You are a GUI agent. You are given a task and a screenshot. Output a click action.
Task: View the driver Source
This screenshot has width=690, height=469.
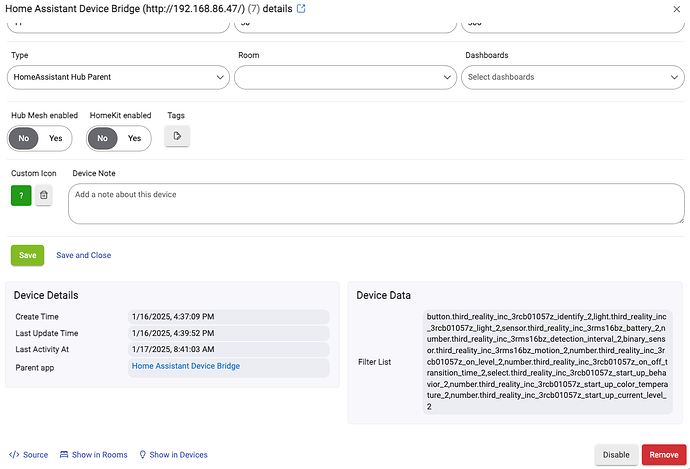pos(29,455)
